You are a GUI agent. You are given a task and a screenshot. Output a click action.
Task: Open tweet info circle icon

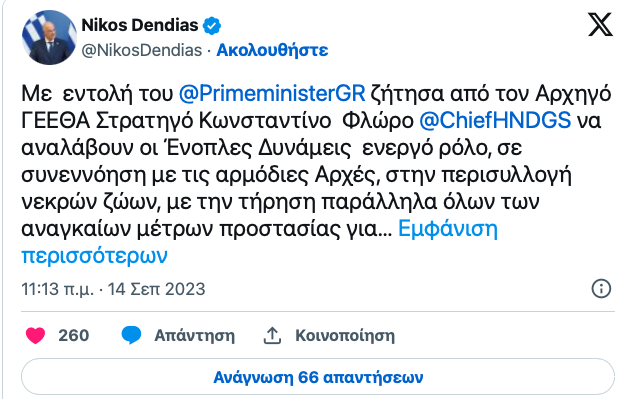601,289
